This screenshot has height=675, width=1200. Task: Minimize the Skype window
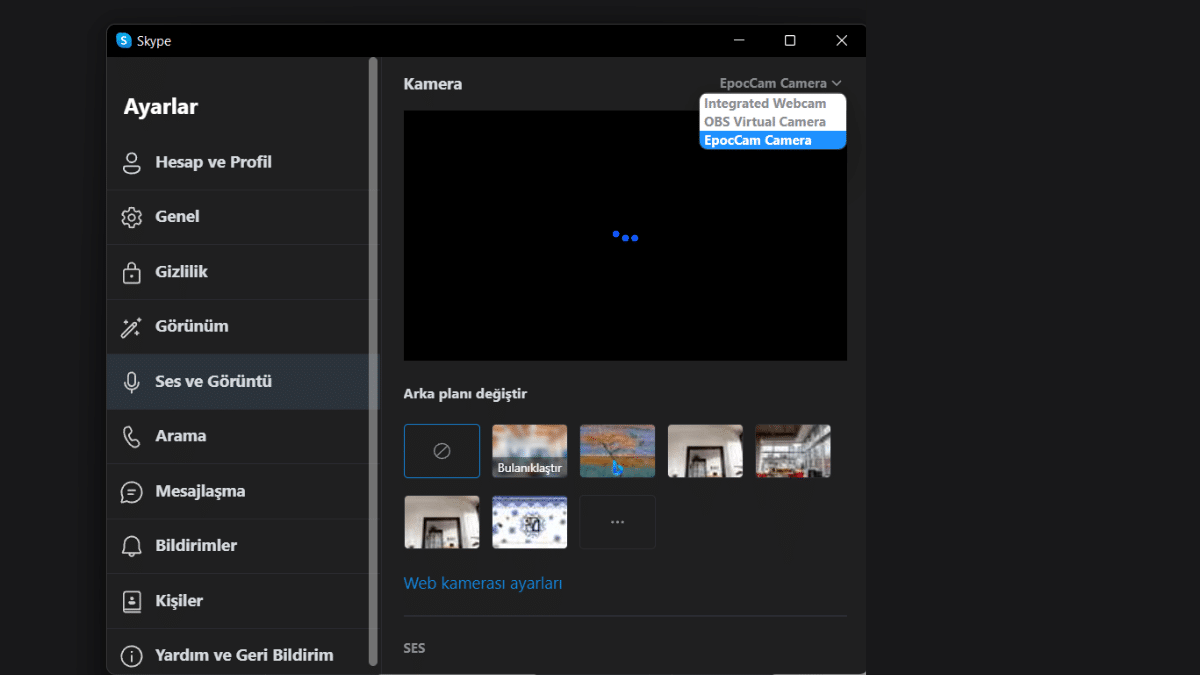point(738,41)
